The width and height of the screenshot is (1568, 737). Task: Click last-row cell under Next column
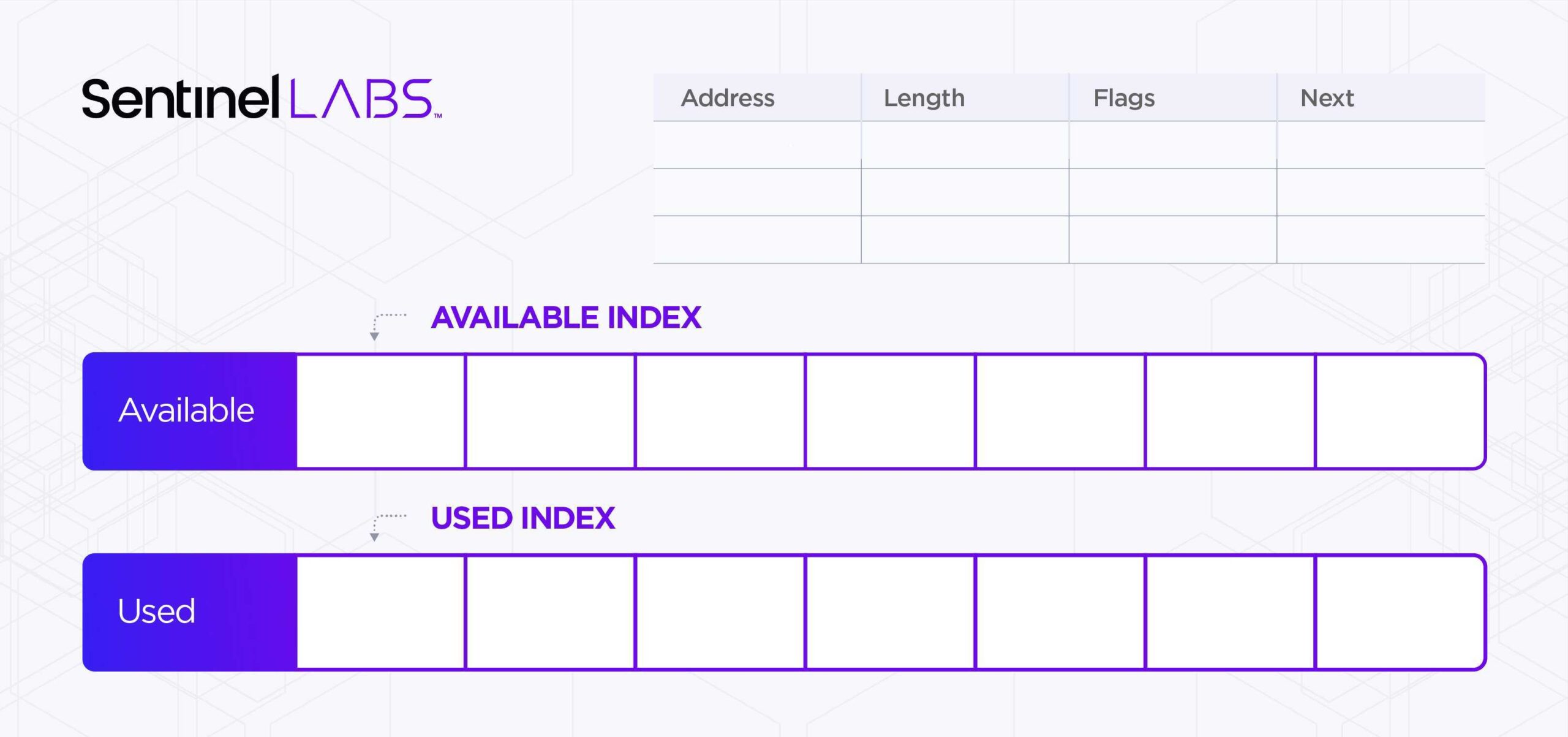pyautogui.click(x=1381, y=240)
